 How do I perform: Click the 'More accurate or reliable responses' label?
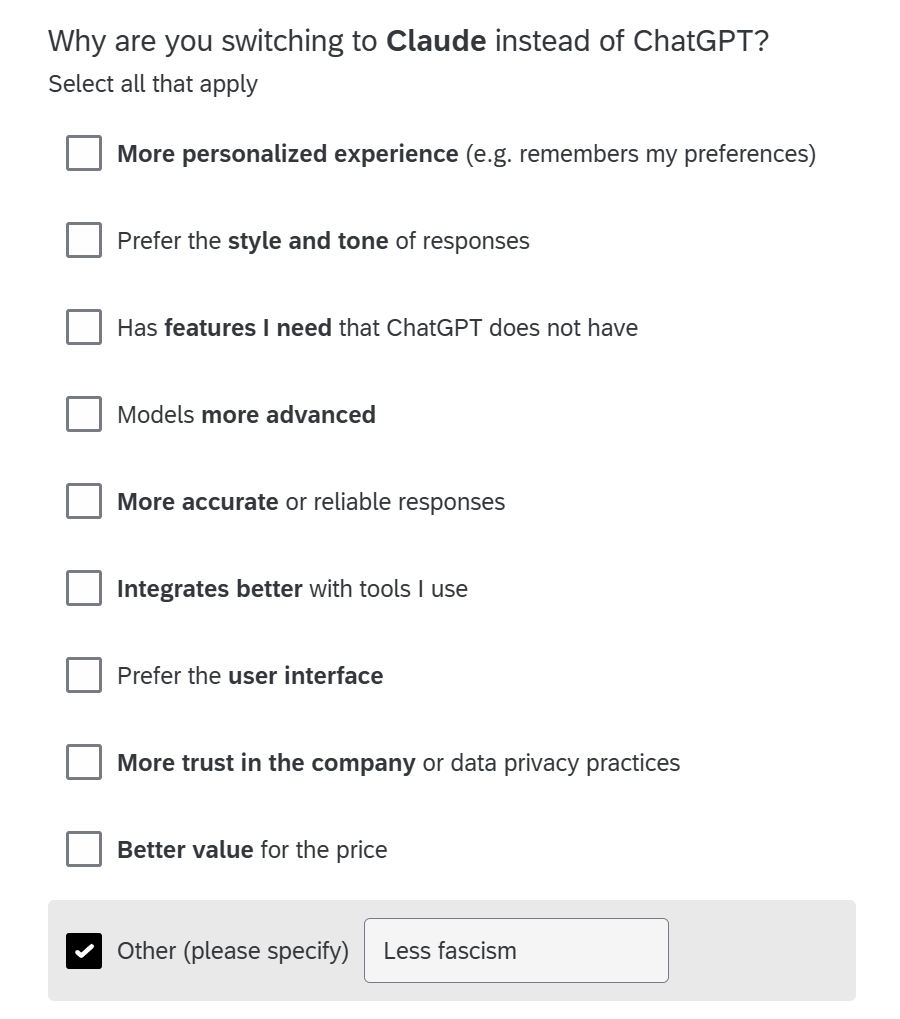pyautogui.click(x=311, y=502)
